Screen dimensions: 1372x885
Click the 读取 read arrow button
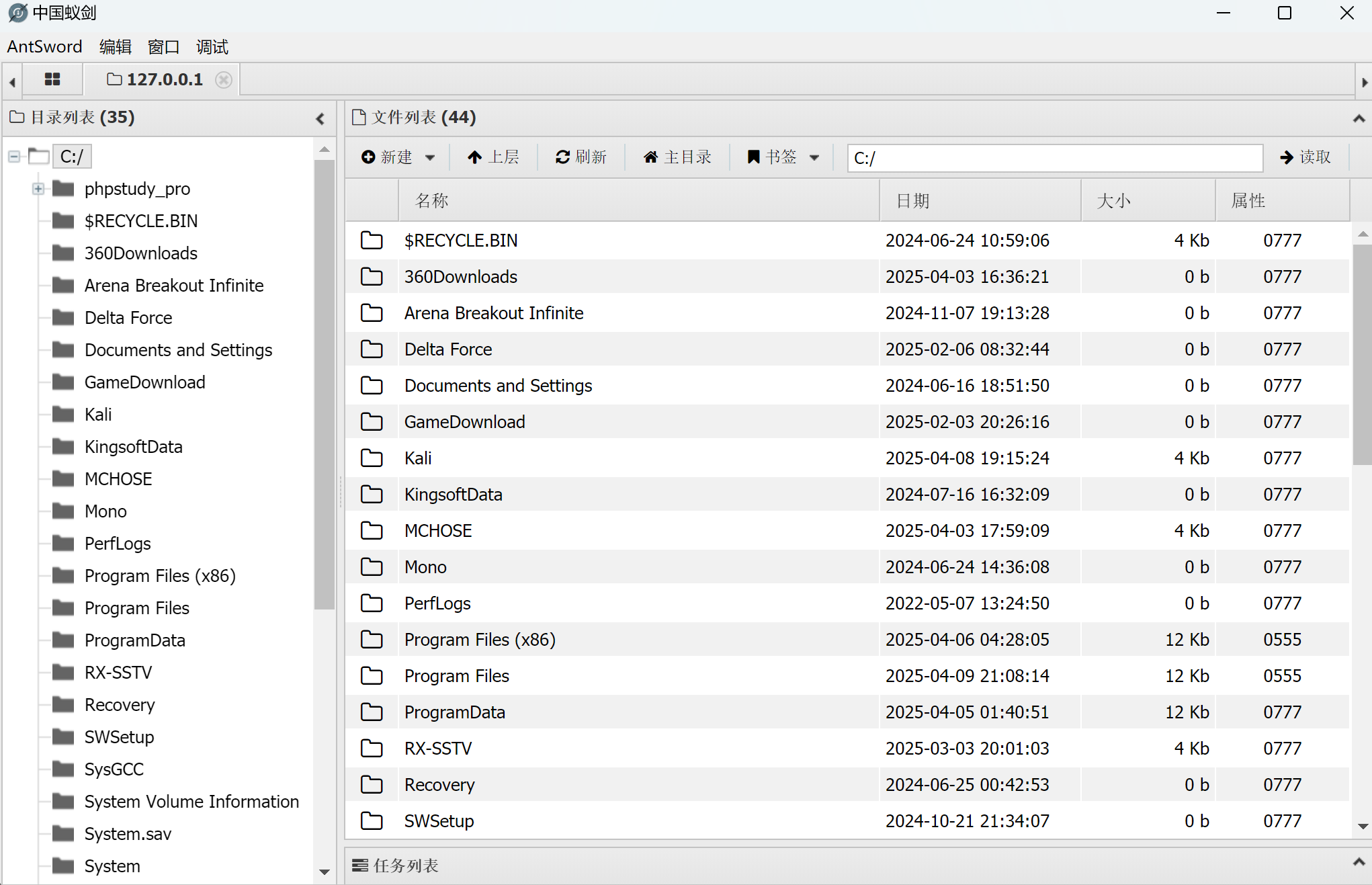point(1305,157)
